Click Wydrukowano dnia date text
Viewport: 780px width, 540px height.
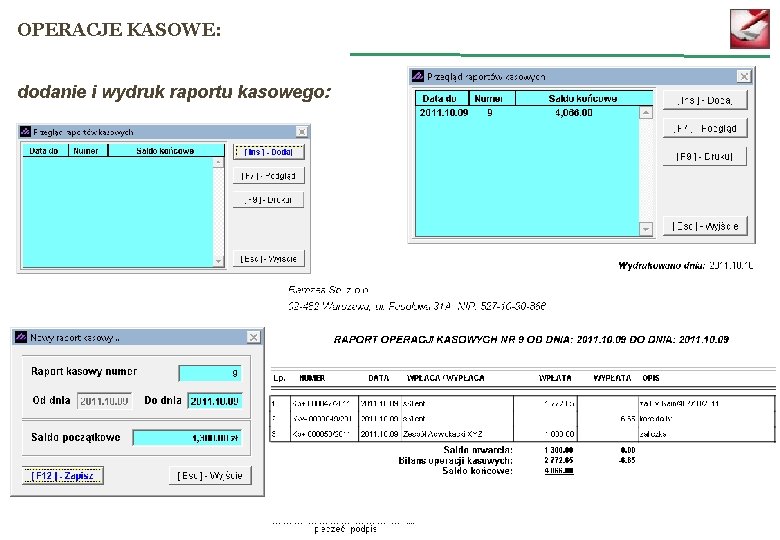click(x=685, y=266)
